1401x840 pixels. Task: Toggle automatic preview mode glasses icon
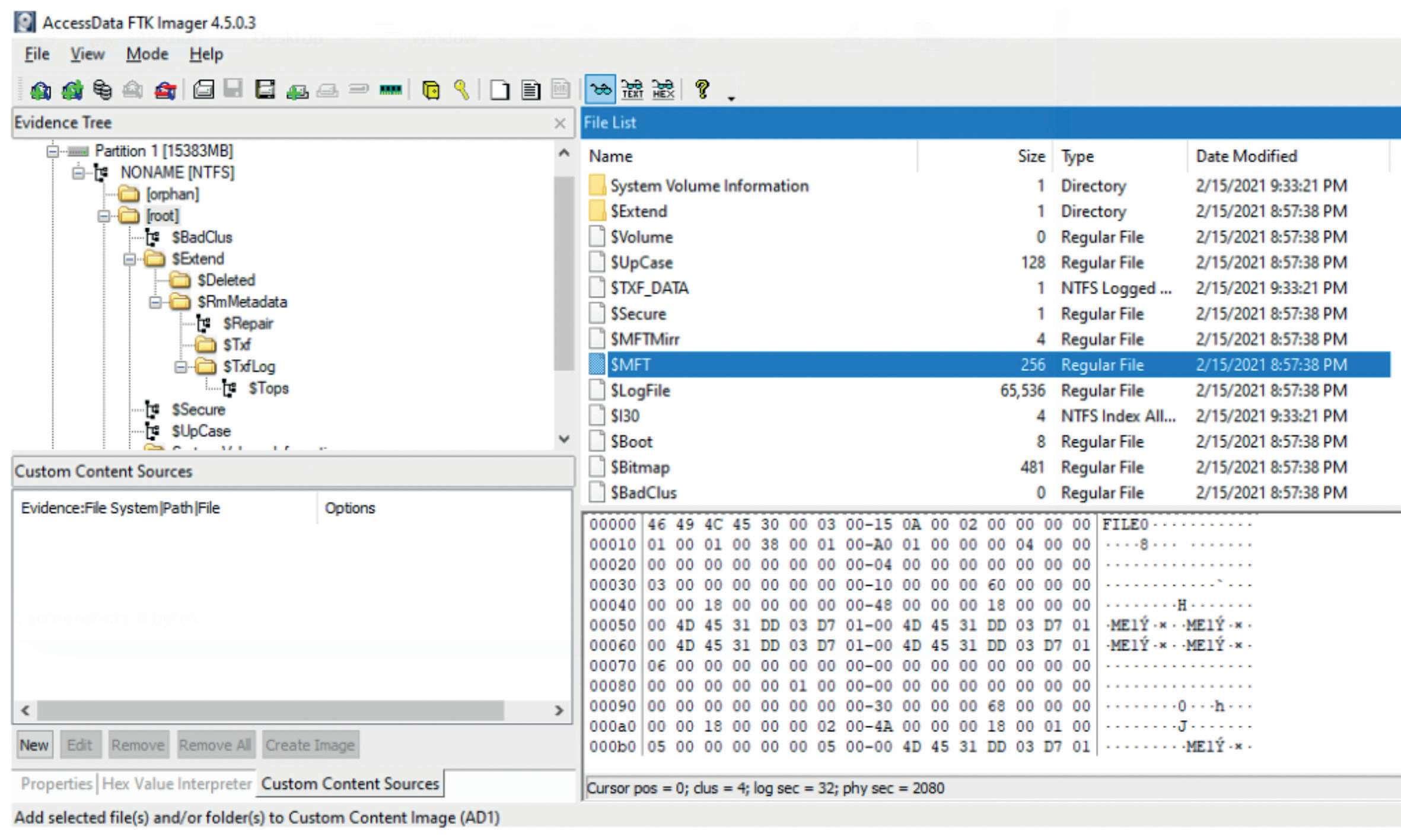pyautogui.click(x=600, y=90)
